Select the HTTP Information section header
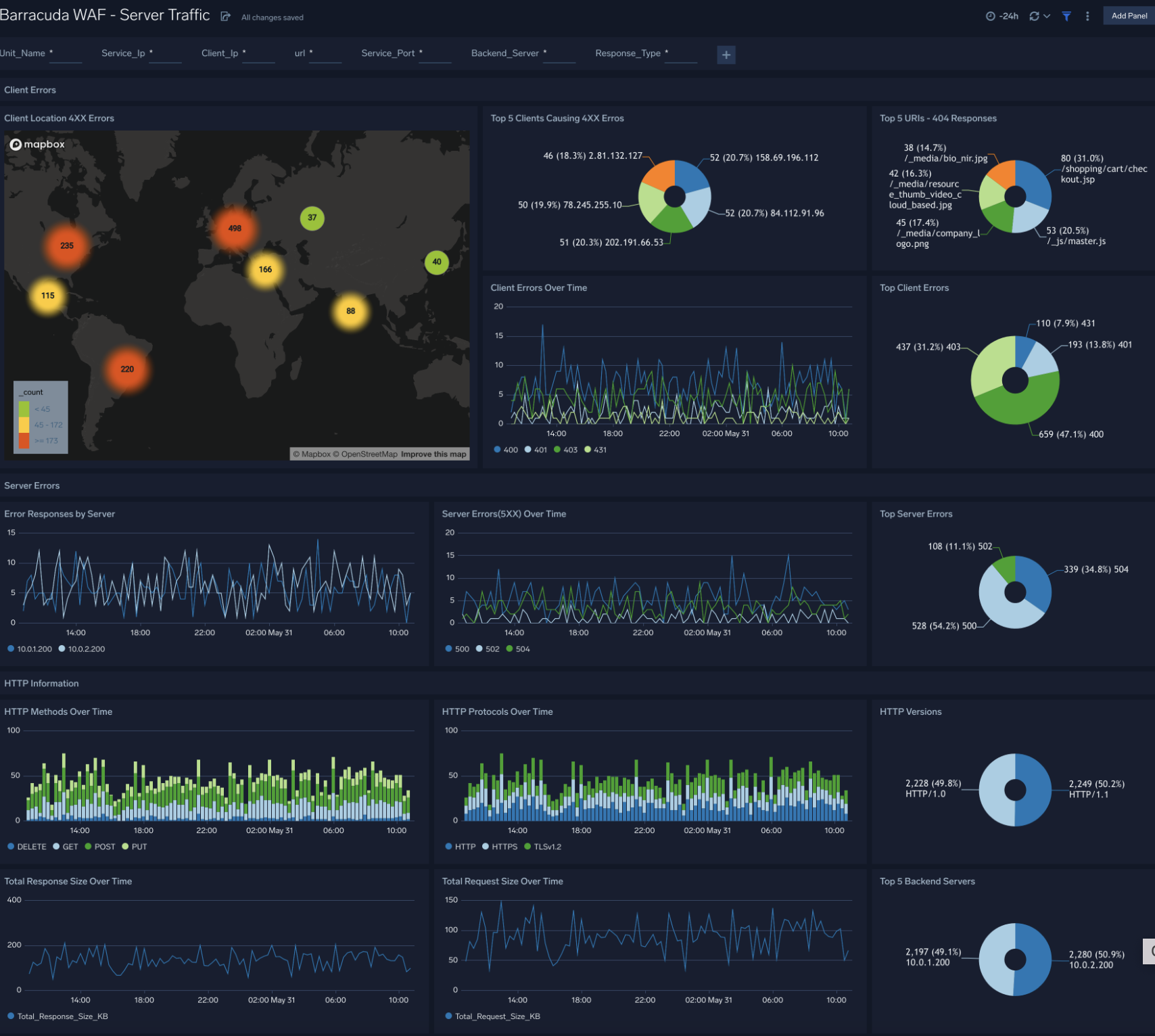Viewport: 1155px width, 1036px height. click(x=41, y=683)
